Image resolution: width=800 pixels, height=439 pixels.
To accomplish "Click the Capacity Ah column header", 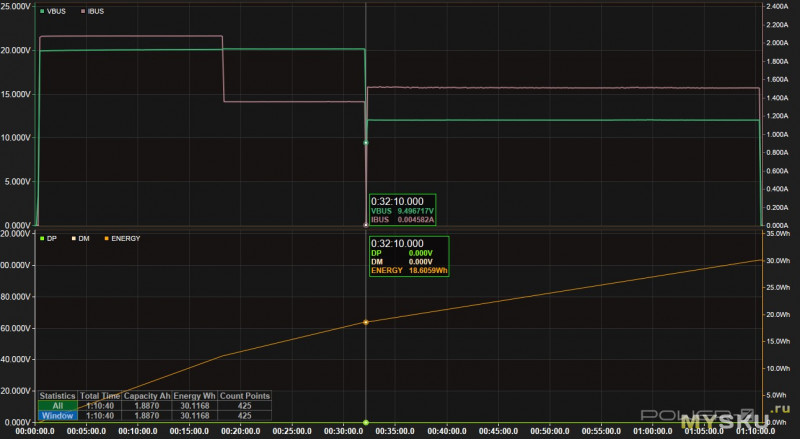I will [147, 396].
